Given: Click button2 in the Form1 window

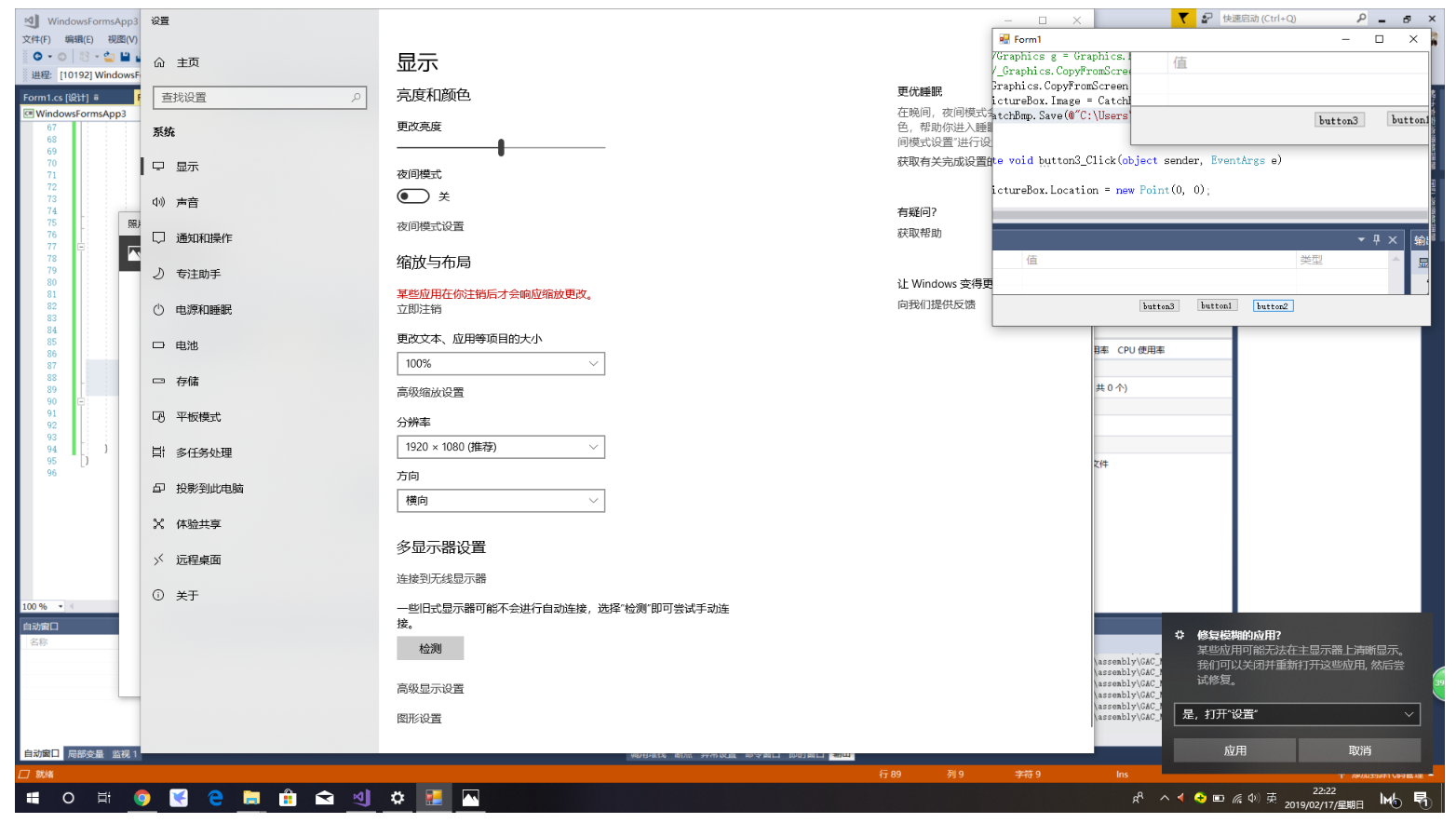Looking at the screenshot, I should [1273, 305].
